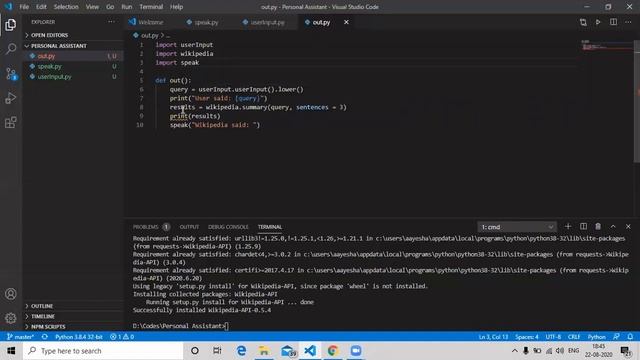Open the Extensions view
The image size is (640, 360).
(11, 122)
